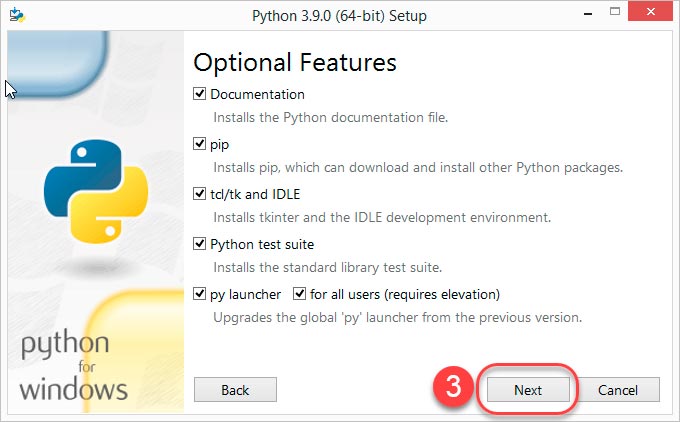
Task: Click the 'Python test suite' label
Action: [262, 244]
